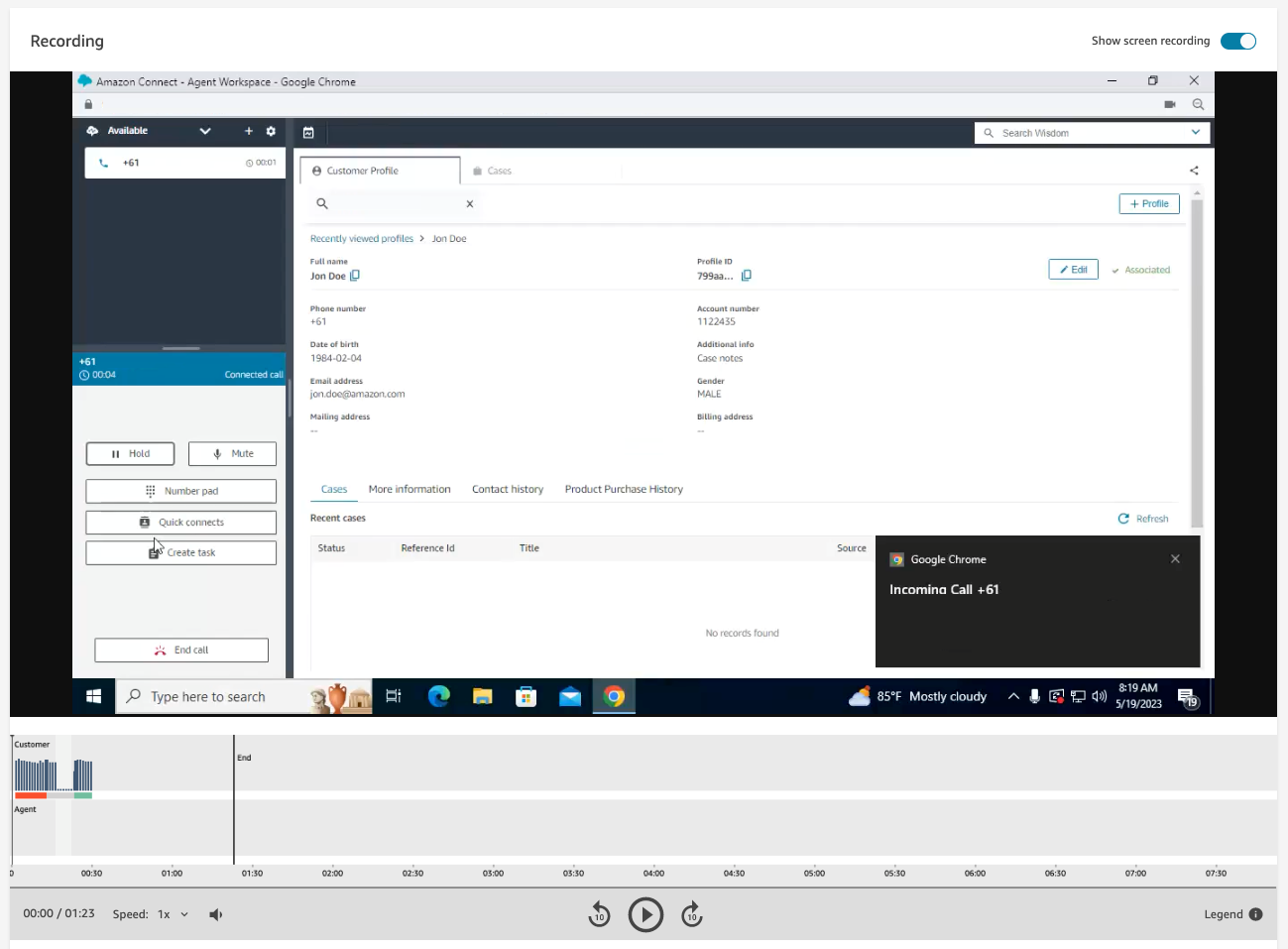Open Task View on the taskbar
Screen dimensions: 1288x949
(x=394, y=697)
